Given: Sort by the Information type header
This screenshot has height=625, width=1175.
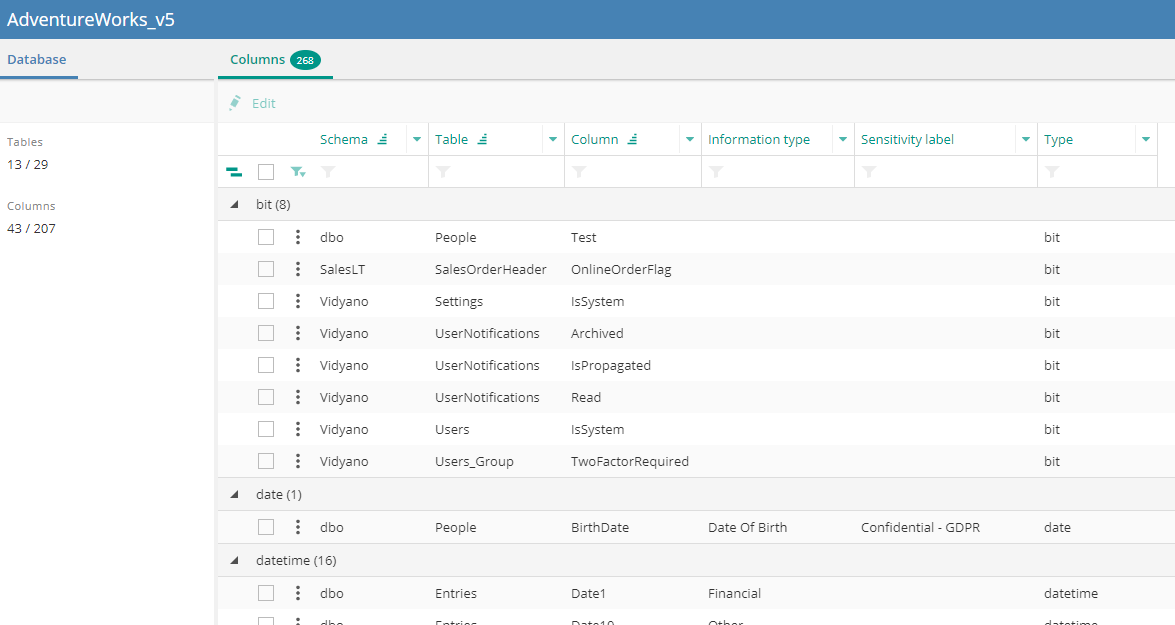Looking at the screenshot, I should pyautogui.click(x=758, y=139).
